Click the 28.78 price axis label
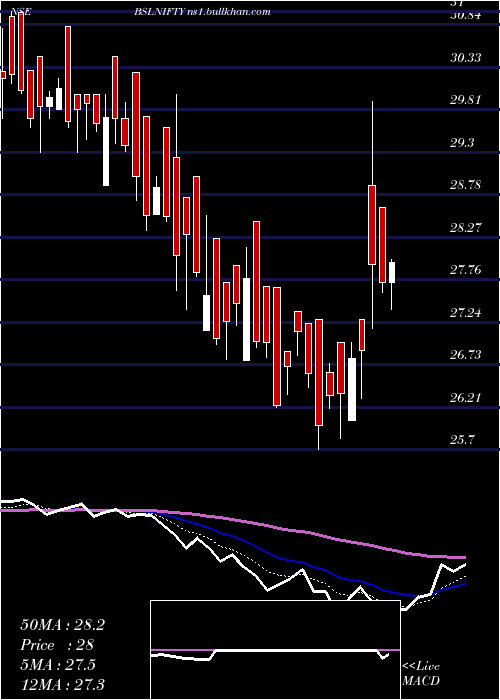The width and height of the screenshot is (500, 700). (466, 185)
